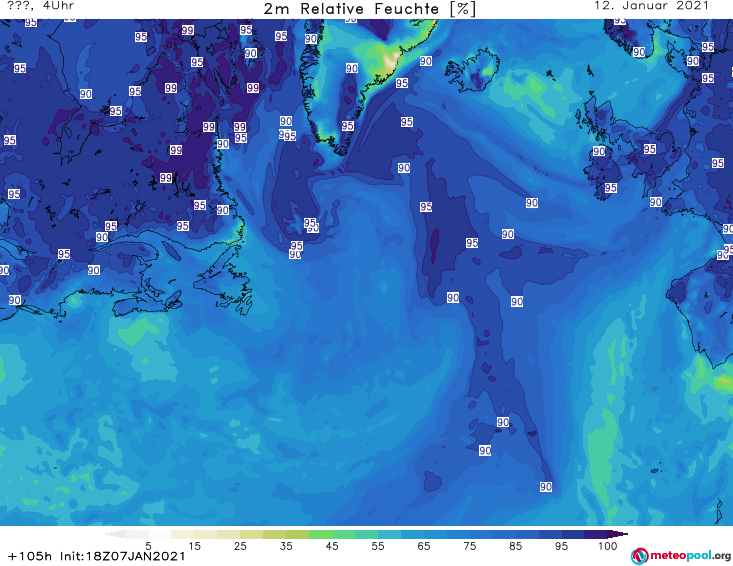This screenshot has width=733, height=566.
Task: Pick the dark purple swatch left of 100
Action: pos(596,534)
